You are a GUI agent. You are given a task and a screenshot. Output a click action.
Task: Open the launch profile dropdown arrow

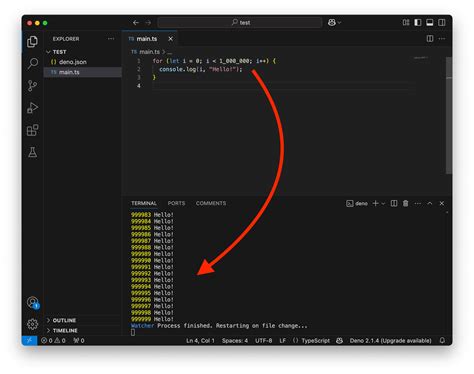pyautogui.click(x=383, y=203)
